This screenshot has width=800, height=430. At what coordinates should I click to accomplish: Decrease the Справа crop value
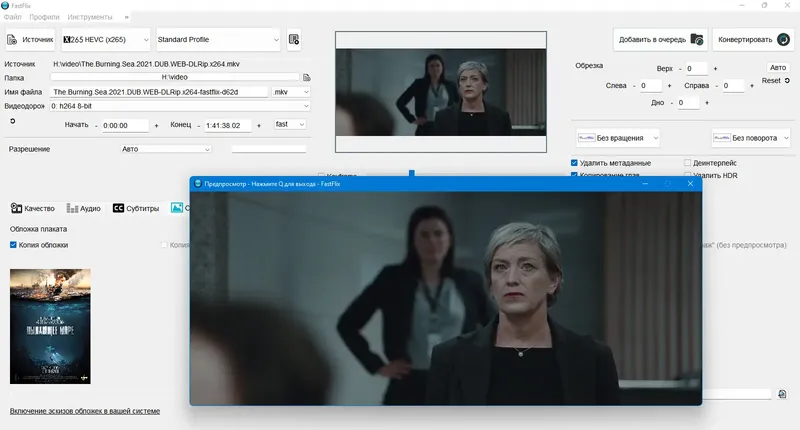[x=717, y=86]
